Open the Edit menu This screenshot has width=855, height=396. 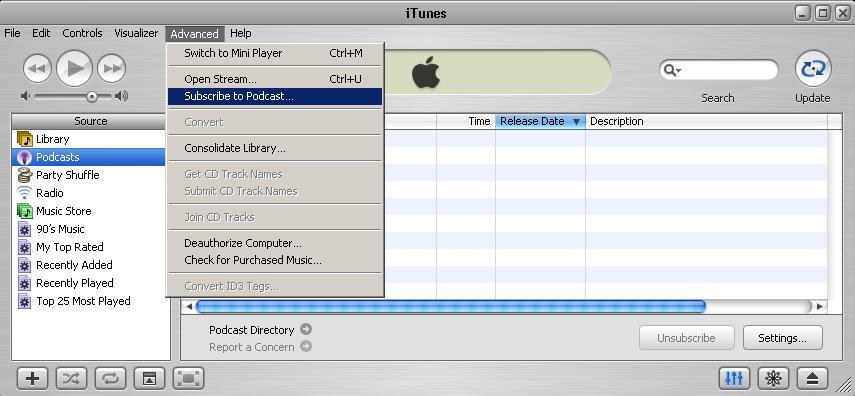41,33
